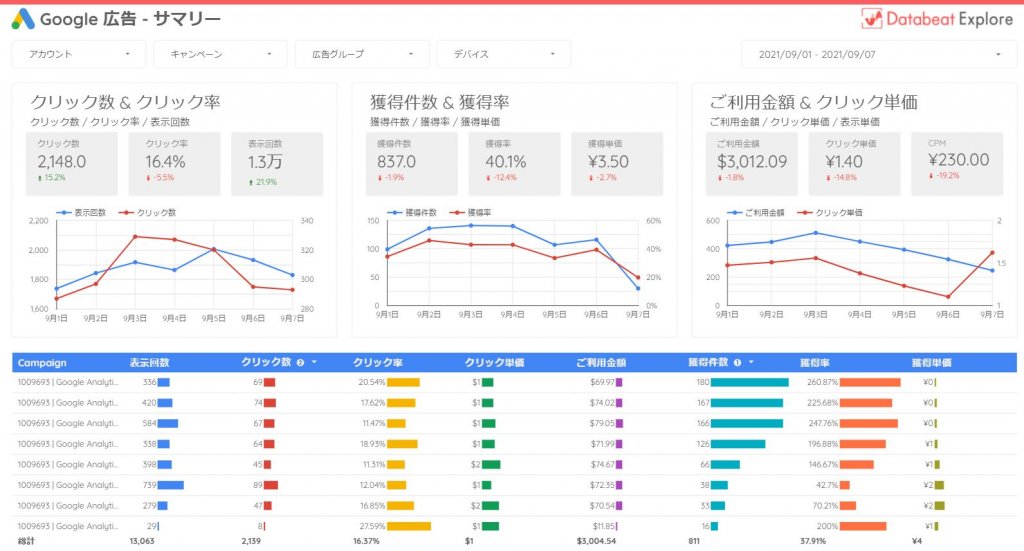Click the blue bar next to 739 表示回数
Image resolution: width=1024 pixels, height=551 pixels.
[170, 485]
